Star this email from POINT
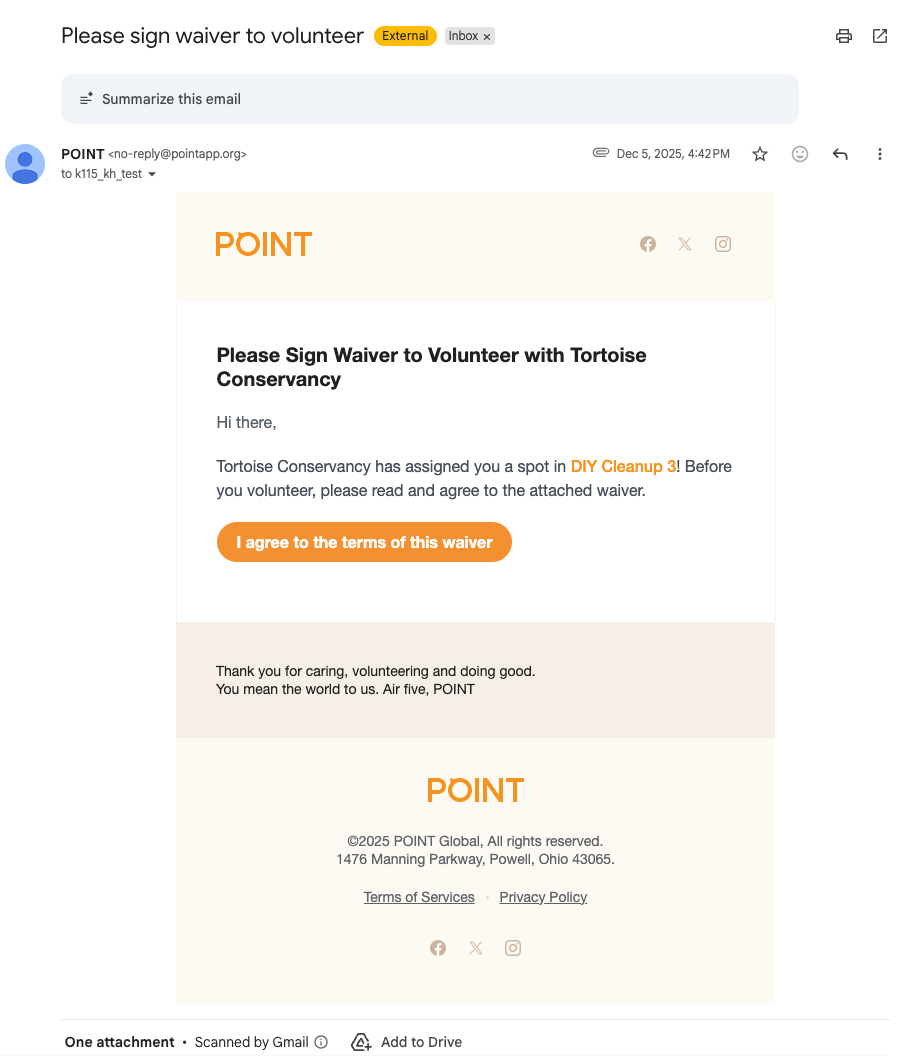 tap(760, 154)
